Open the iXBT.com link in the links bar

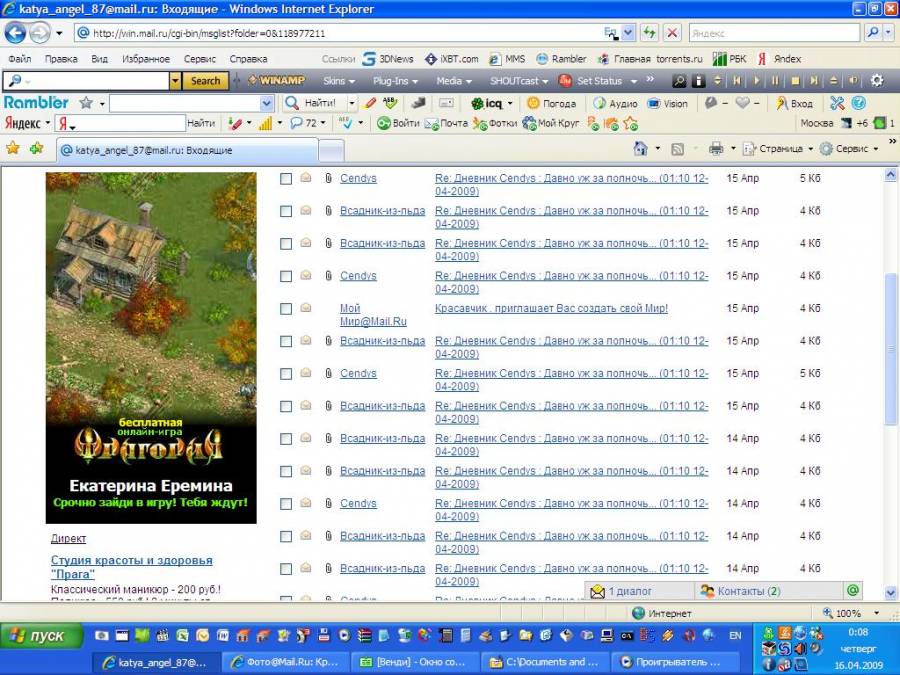(x=452, y=59)
